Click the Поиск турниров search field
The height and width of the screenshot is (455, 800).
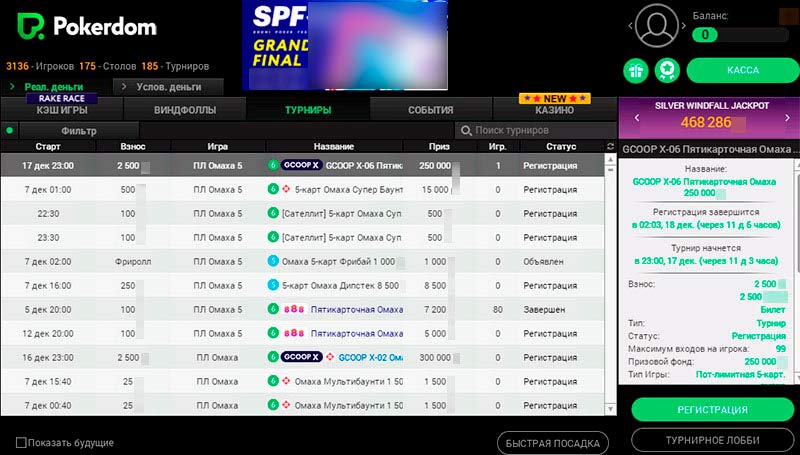536,131
